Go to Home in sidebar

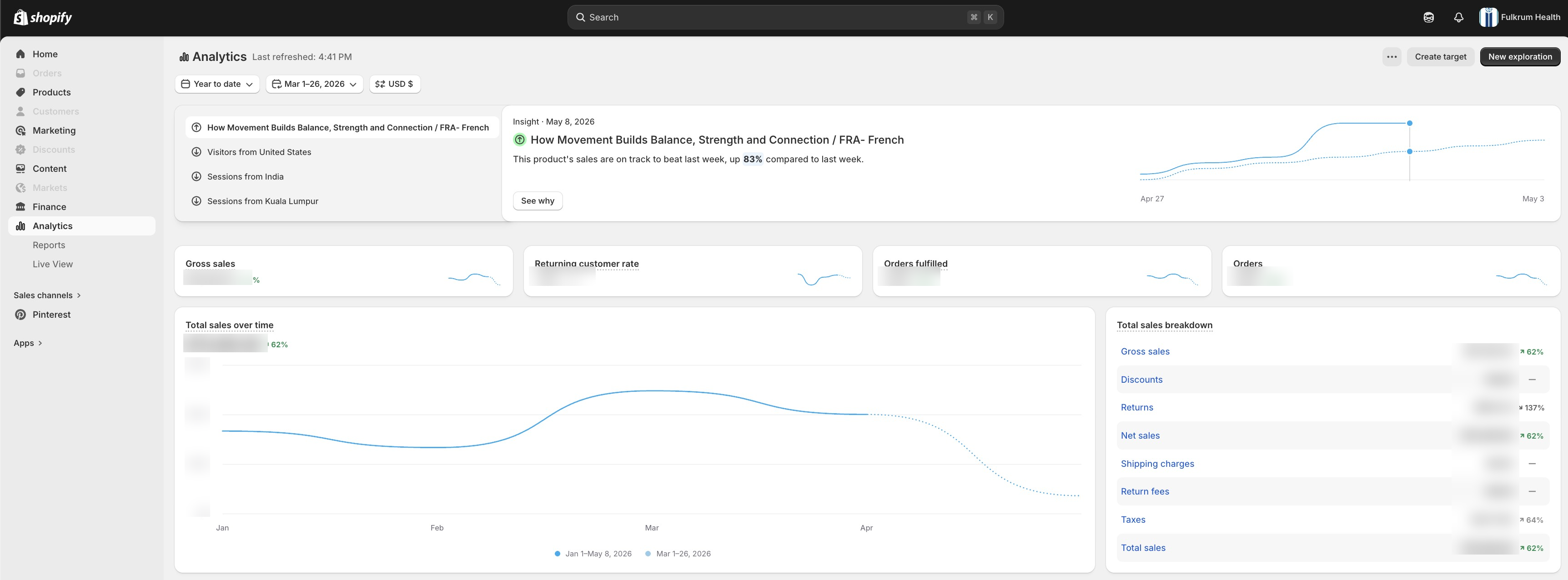click(81, 54)
